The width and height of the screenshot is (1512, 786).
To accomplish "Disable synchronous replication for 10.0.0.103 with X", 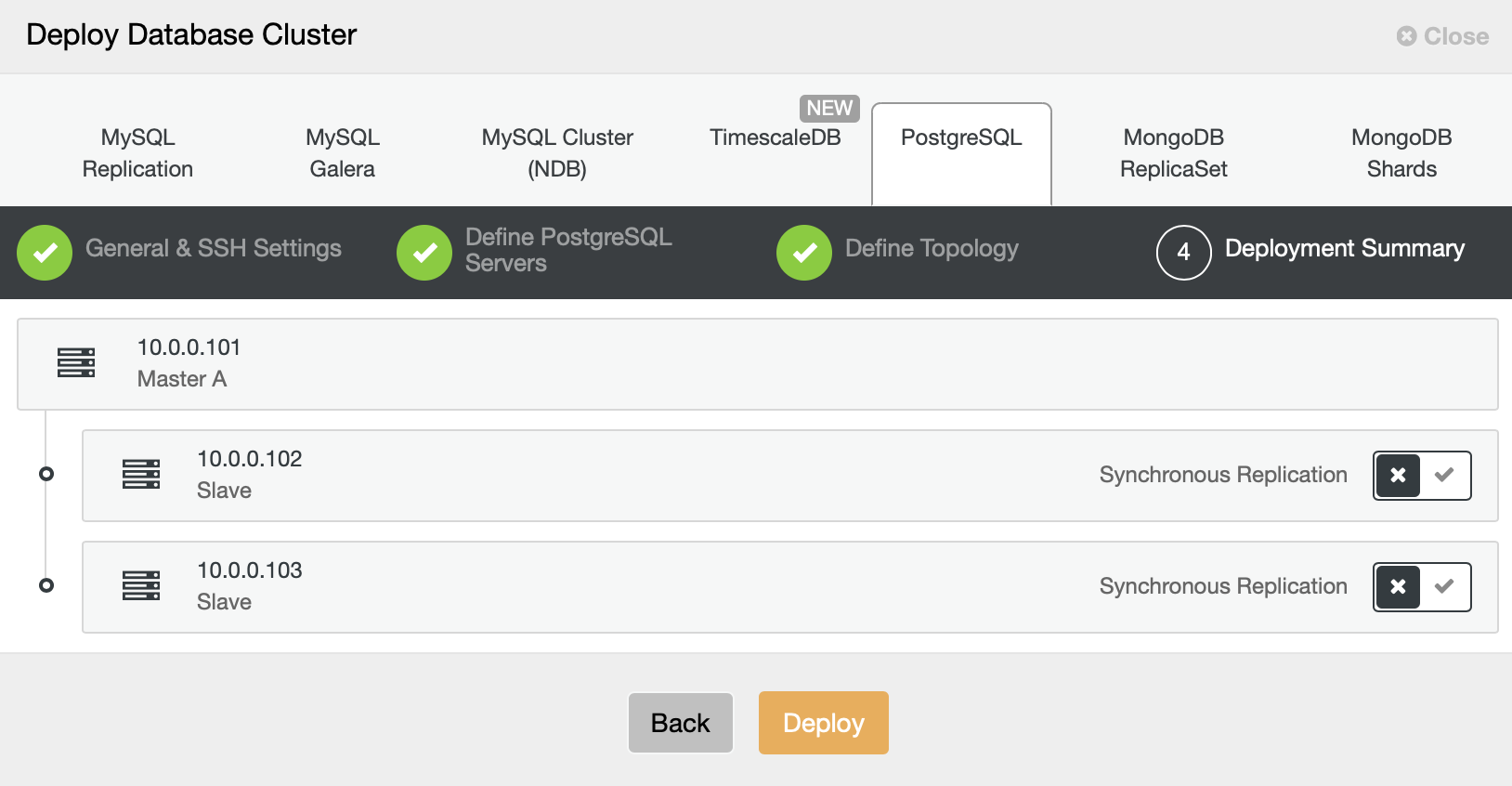I will coord(1398,587).
